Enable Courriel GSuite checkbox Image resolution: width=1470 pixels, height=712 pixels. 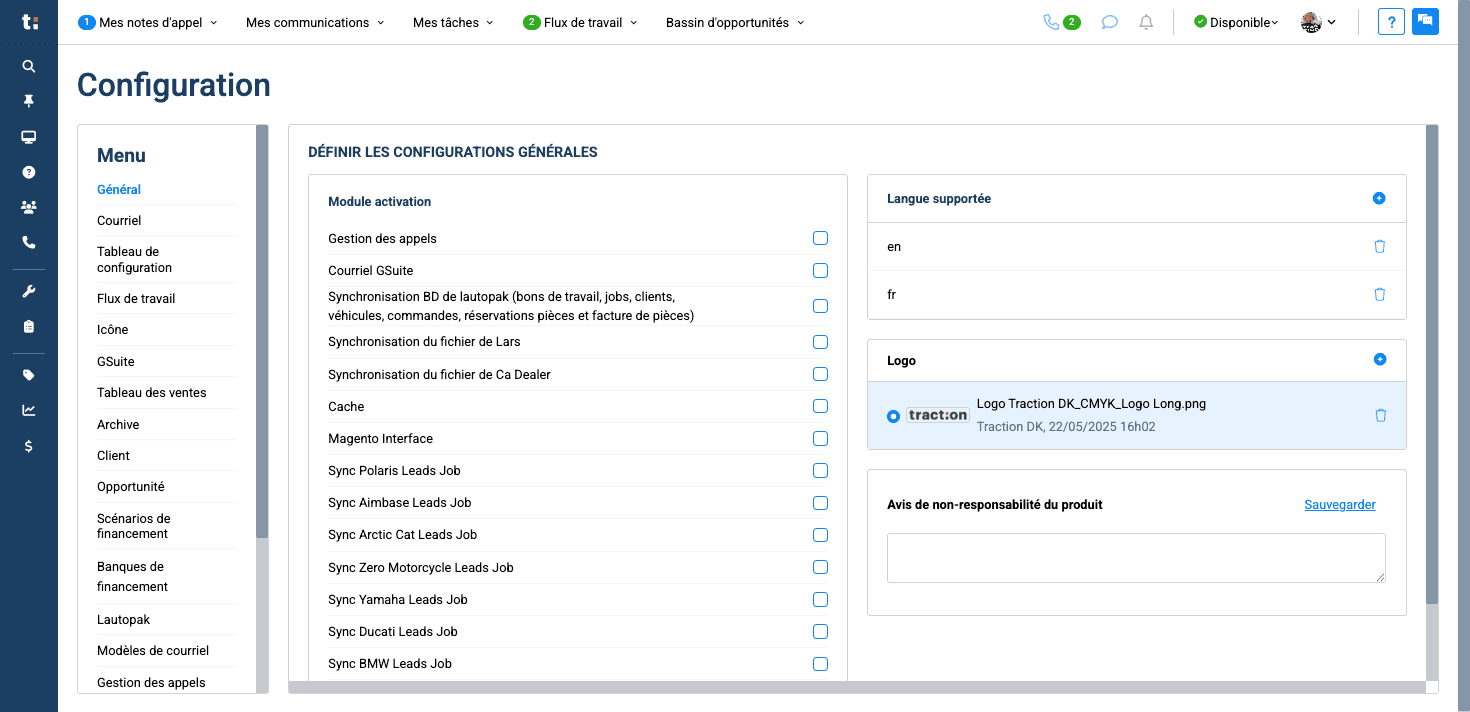click(x=820, y=270)
